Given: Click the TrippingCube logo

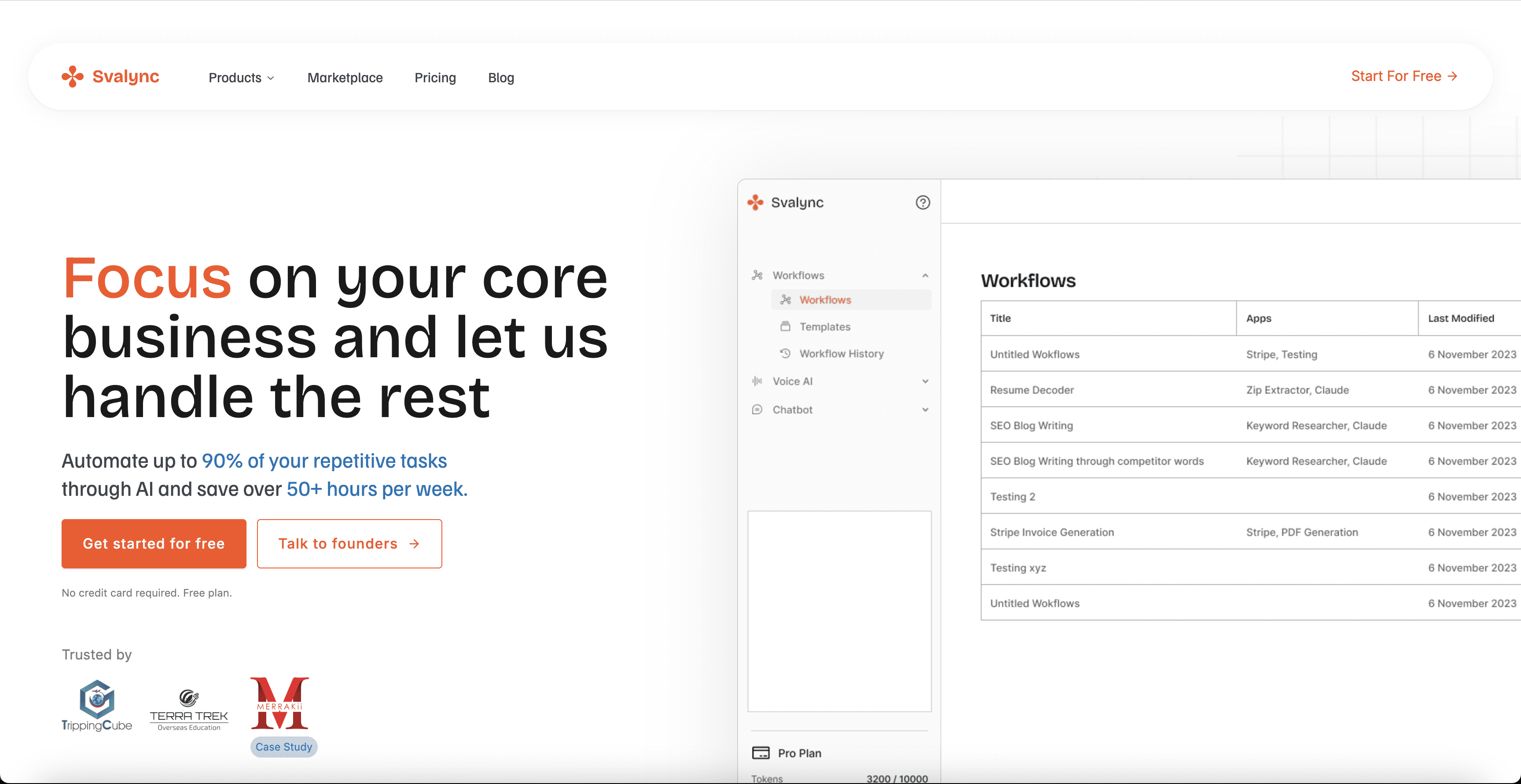Looking at the screenshot, I should (97, 705).
